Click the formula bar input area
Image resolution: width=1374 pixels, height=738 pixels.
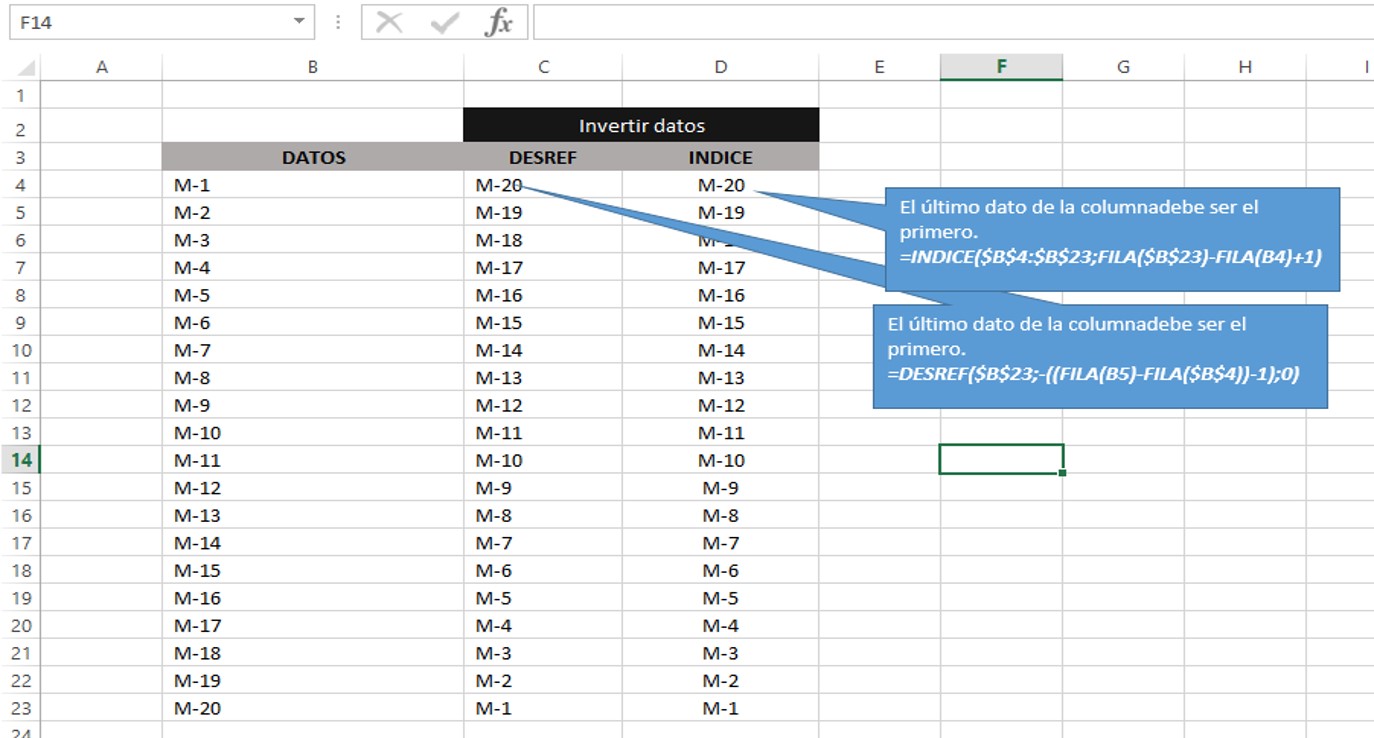click(x=950, y=22)
